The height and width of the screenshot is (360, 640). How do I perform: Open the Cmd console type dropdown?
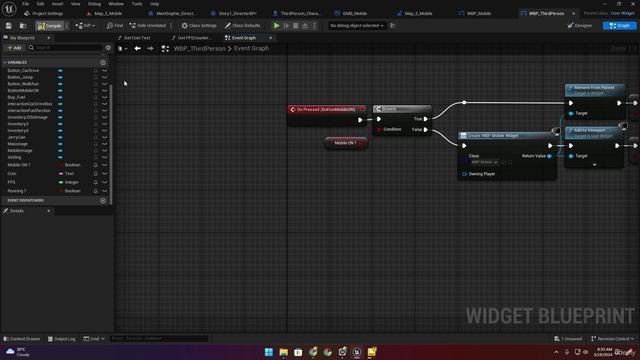[94, 339]
